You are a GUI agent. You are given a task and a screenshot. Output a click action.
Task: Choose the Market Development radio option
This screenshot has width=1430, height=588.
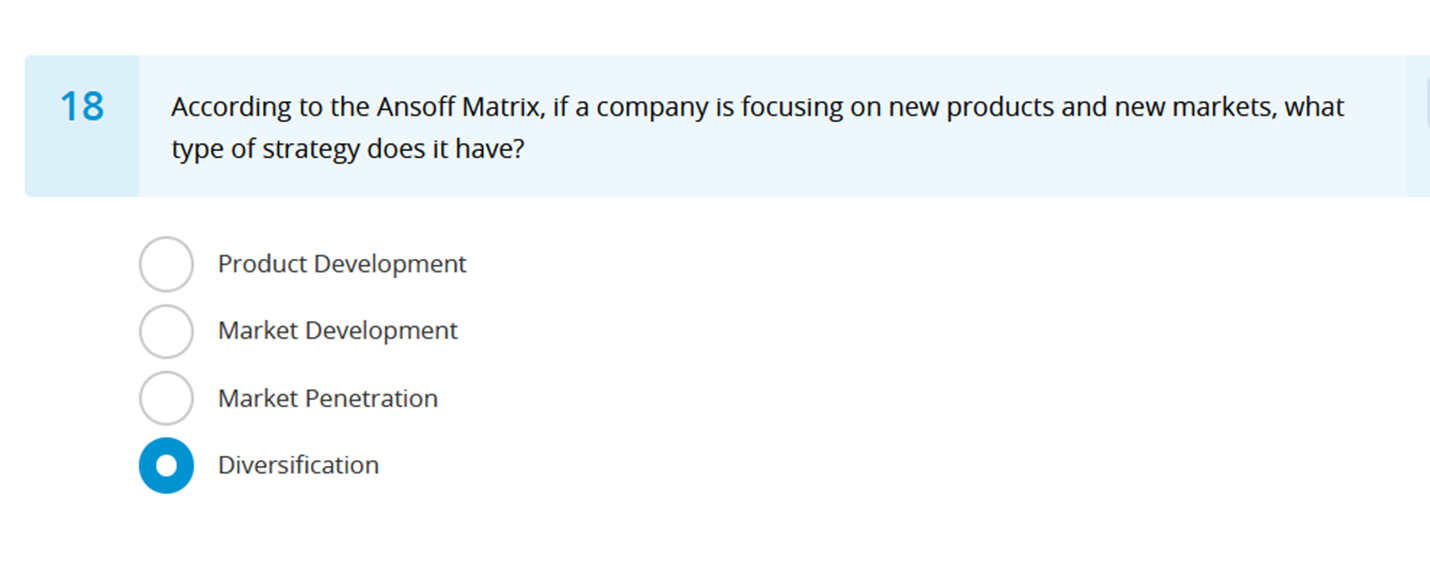coord(166,331)
